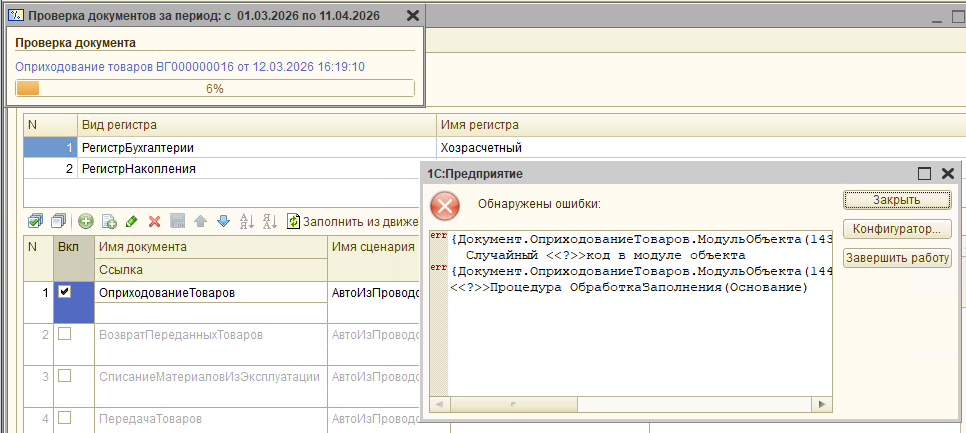966x433 pixels.
Task: Enable Вкл checkbox for ВозвратПереданныхТоваров
Action: point(64,334)
